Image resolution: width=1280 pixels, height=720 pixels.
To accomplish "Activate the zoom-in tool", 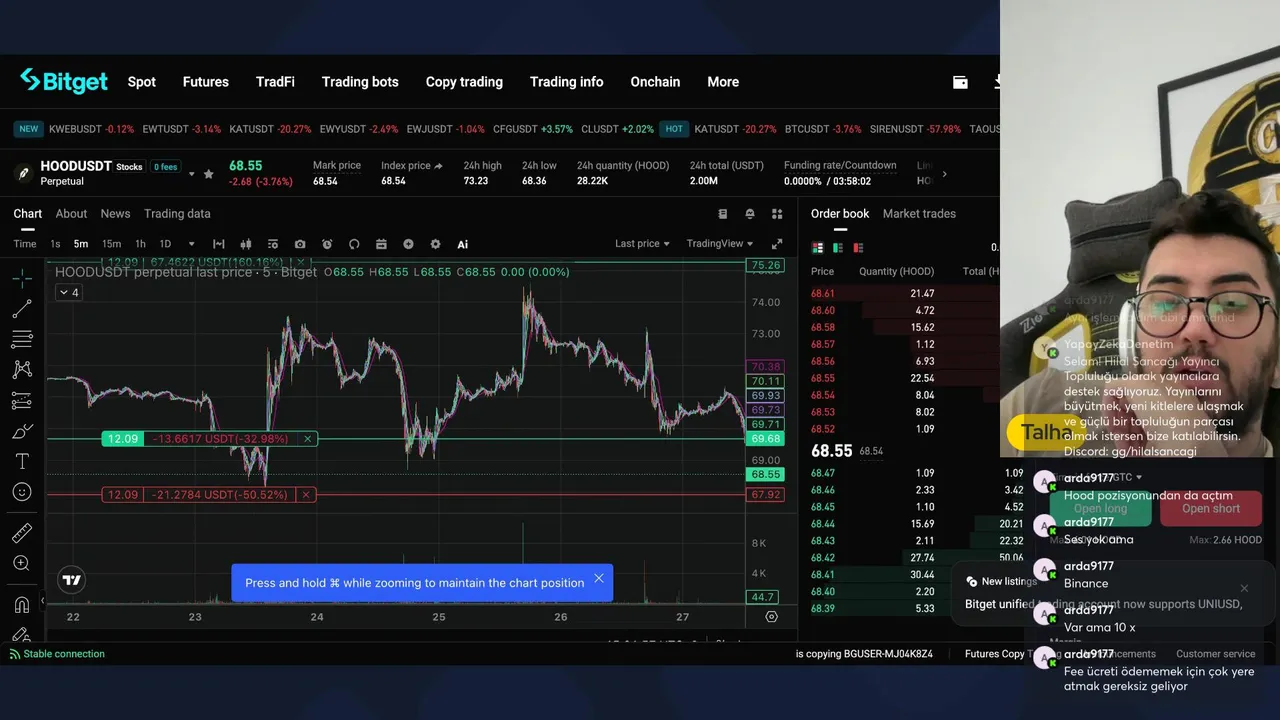I will tap(22, 564).
